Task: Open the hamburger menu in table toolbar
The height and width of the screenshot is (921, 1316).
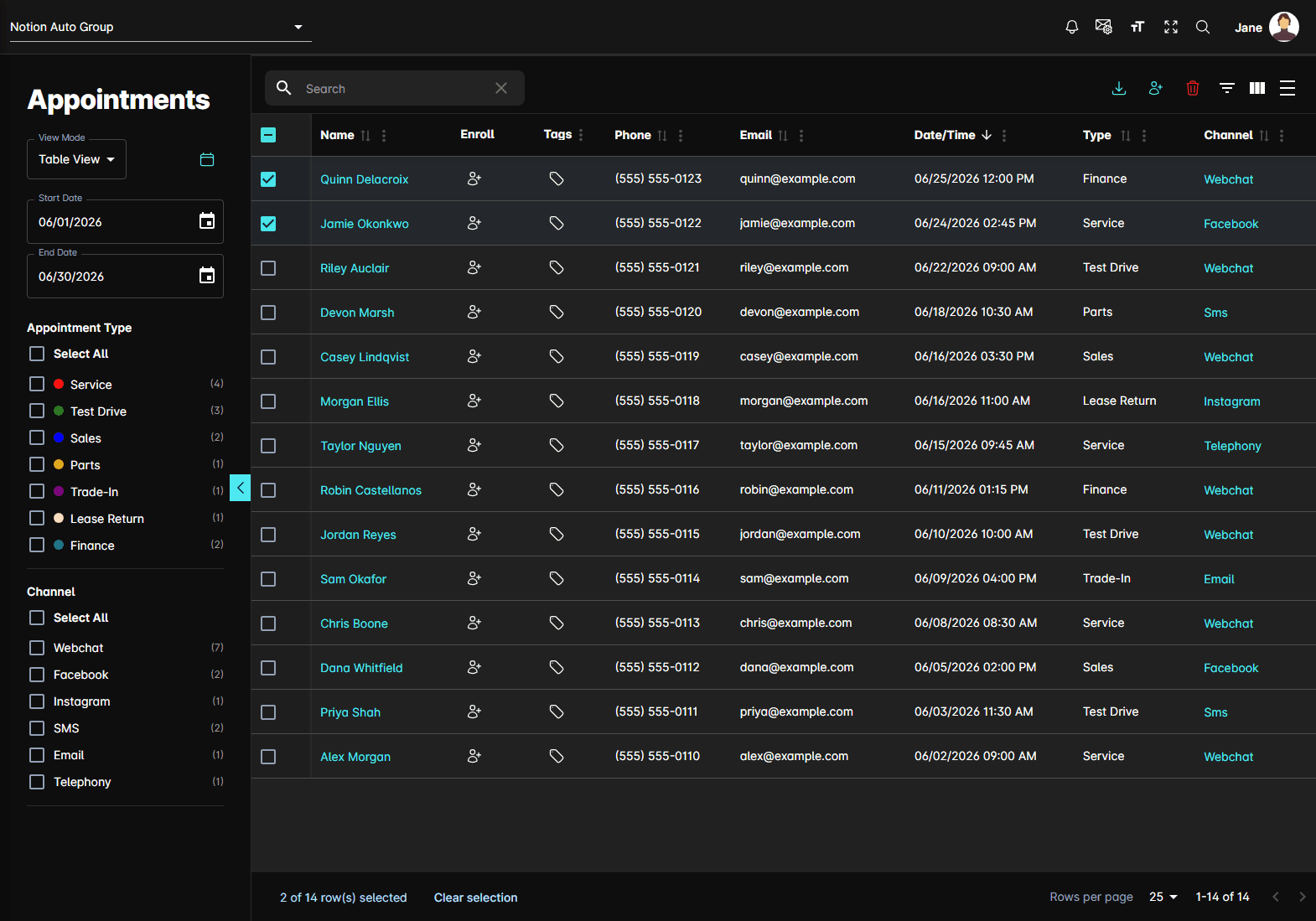Action: tap(1288, 88)
